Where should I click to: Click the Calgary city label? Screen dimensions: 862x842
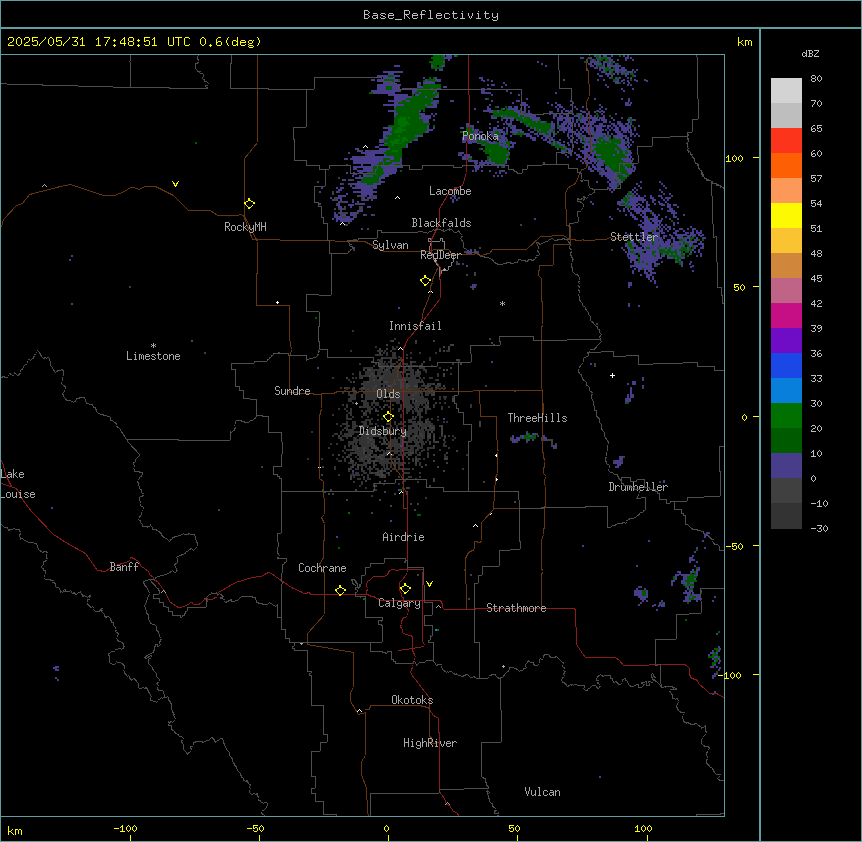(399, 603)
